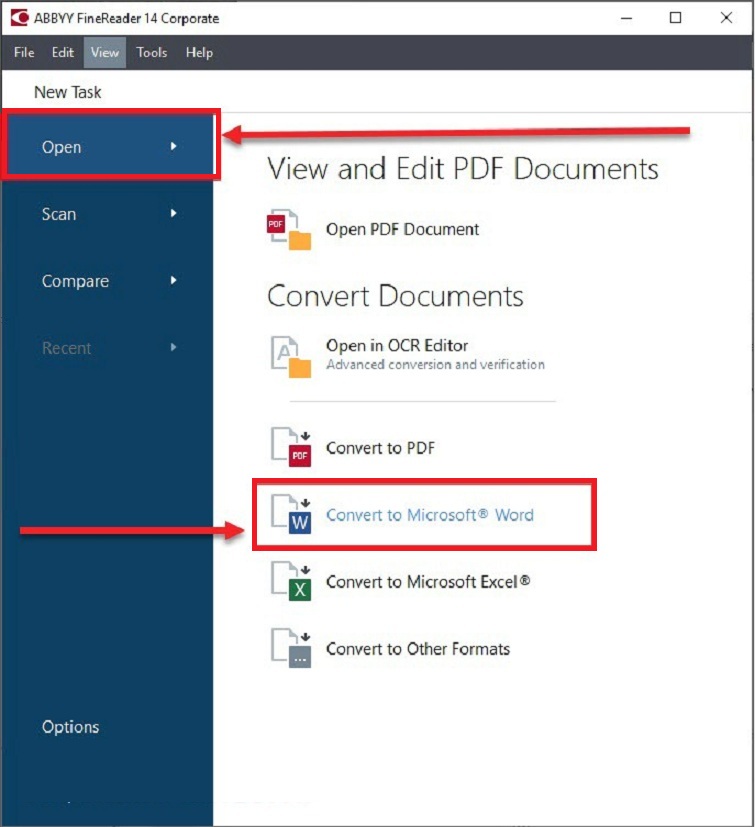Viewport: 755px width, 827px height.
Task: Select the Scan tab in sidebar
Action: pos(59,214)
